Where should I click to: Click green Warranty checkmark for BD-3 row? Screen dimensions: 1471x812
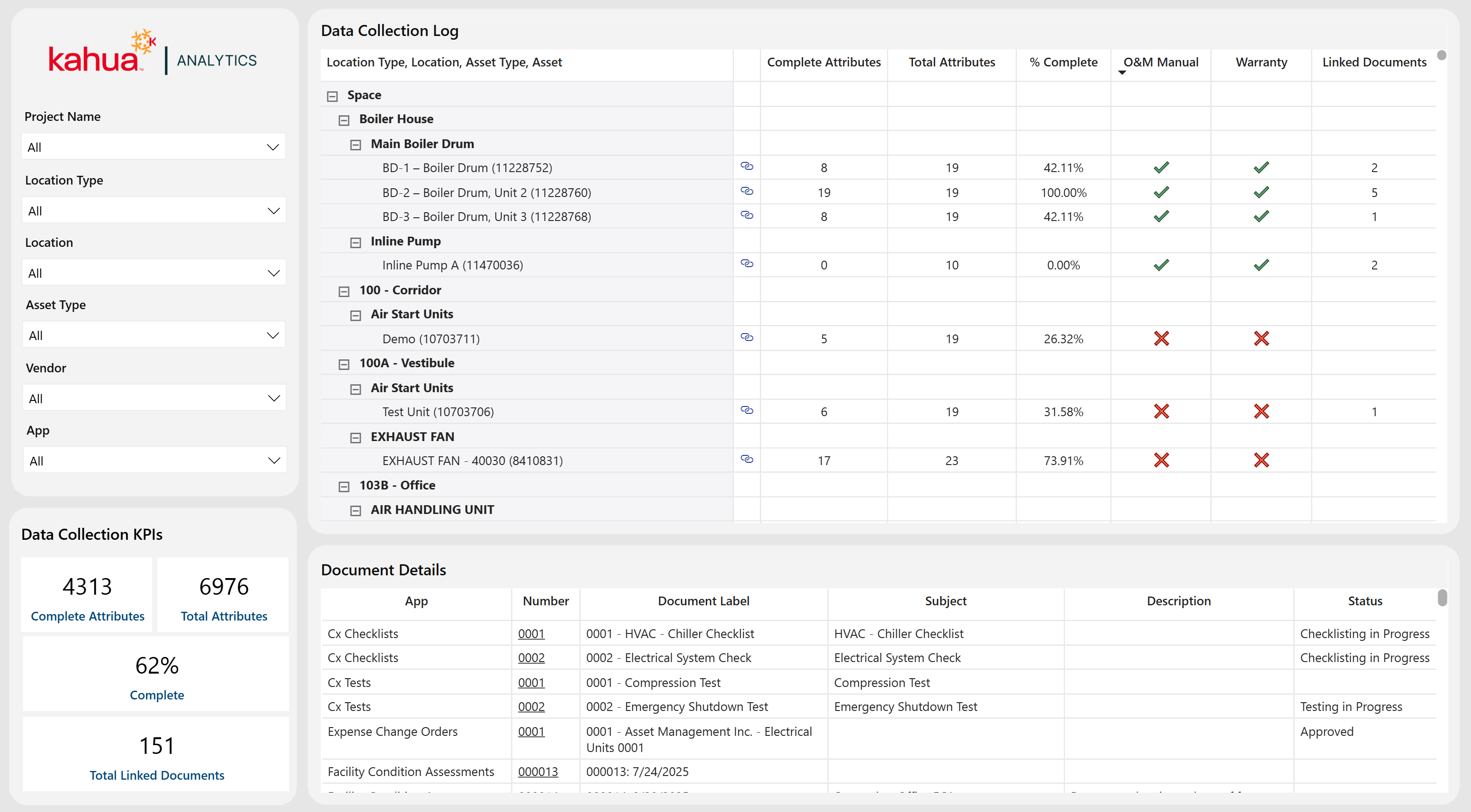coord(1261,217)
